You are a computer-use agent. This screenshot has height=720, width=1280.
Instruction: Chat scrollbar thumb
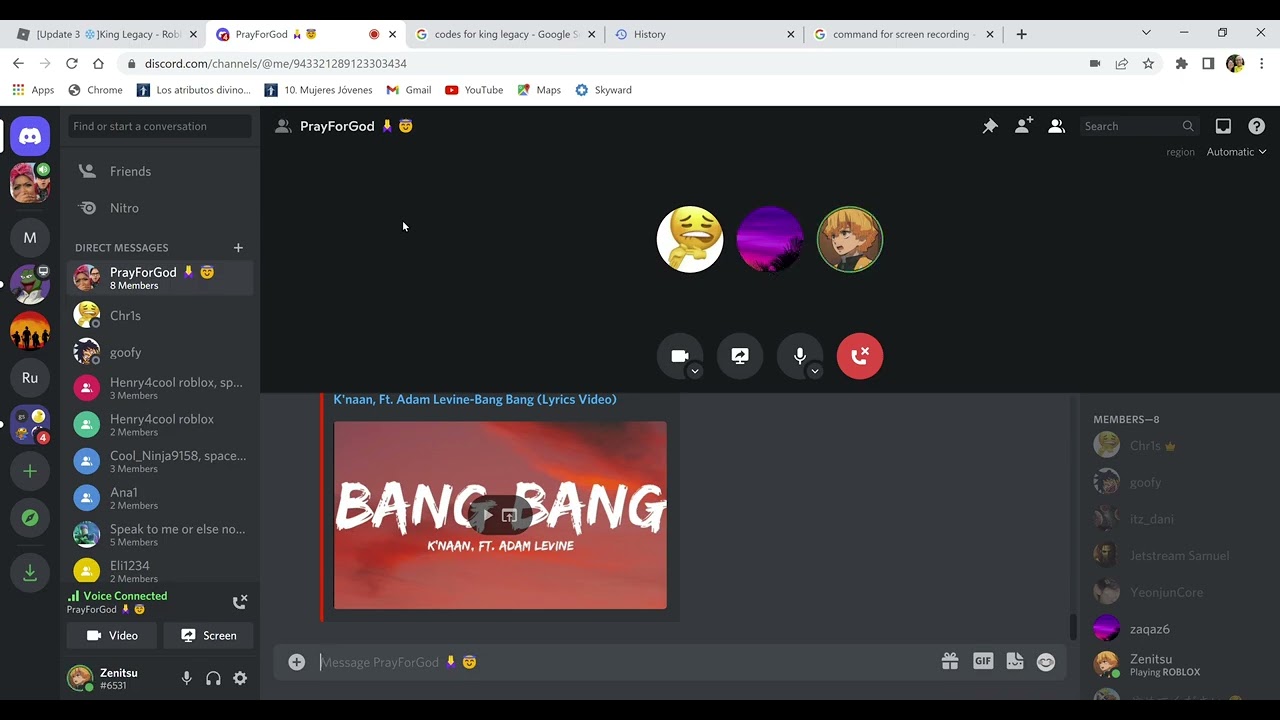(x=1073, y=627)
